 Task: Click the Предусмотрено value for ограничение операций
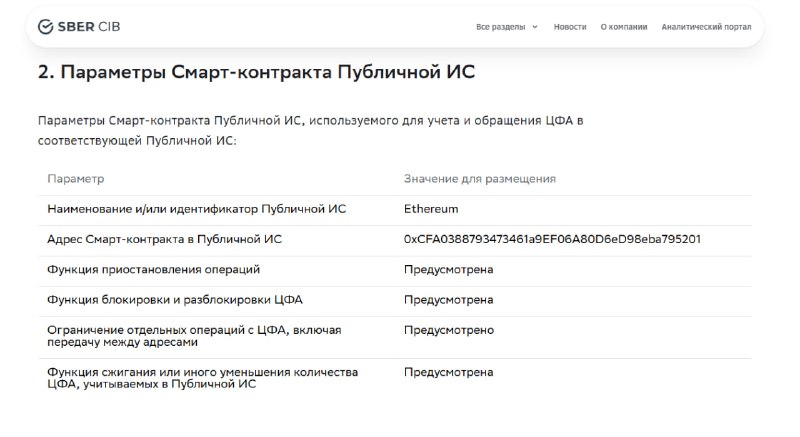(x=449, y=330)
